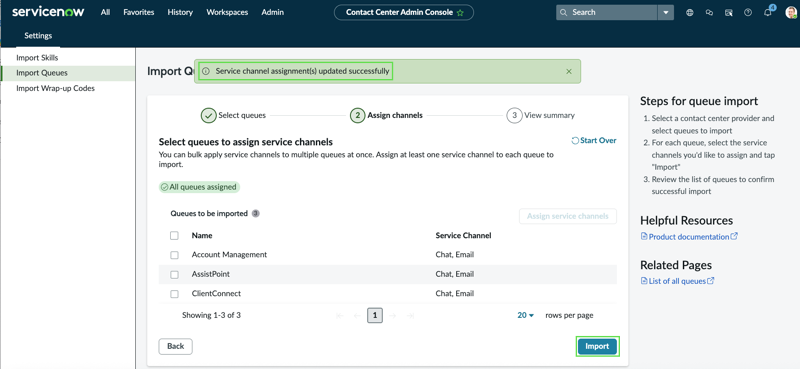The width and height of the screenshot is (800, 369).
Task: Open the Favorites menu
Action: tap(139, 12)
